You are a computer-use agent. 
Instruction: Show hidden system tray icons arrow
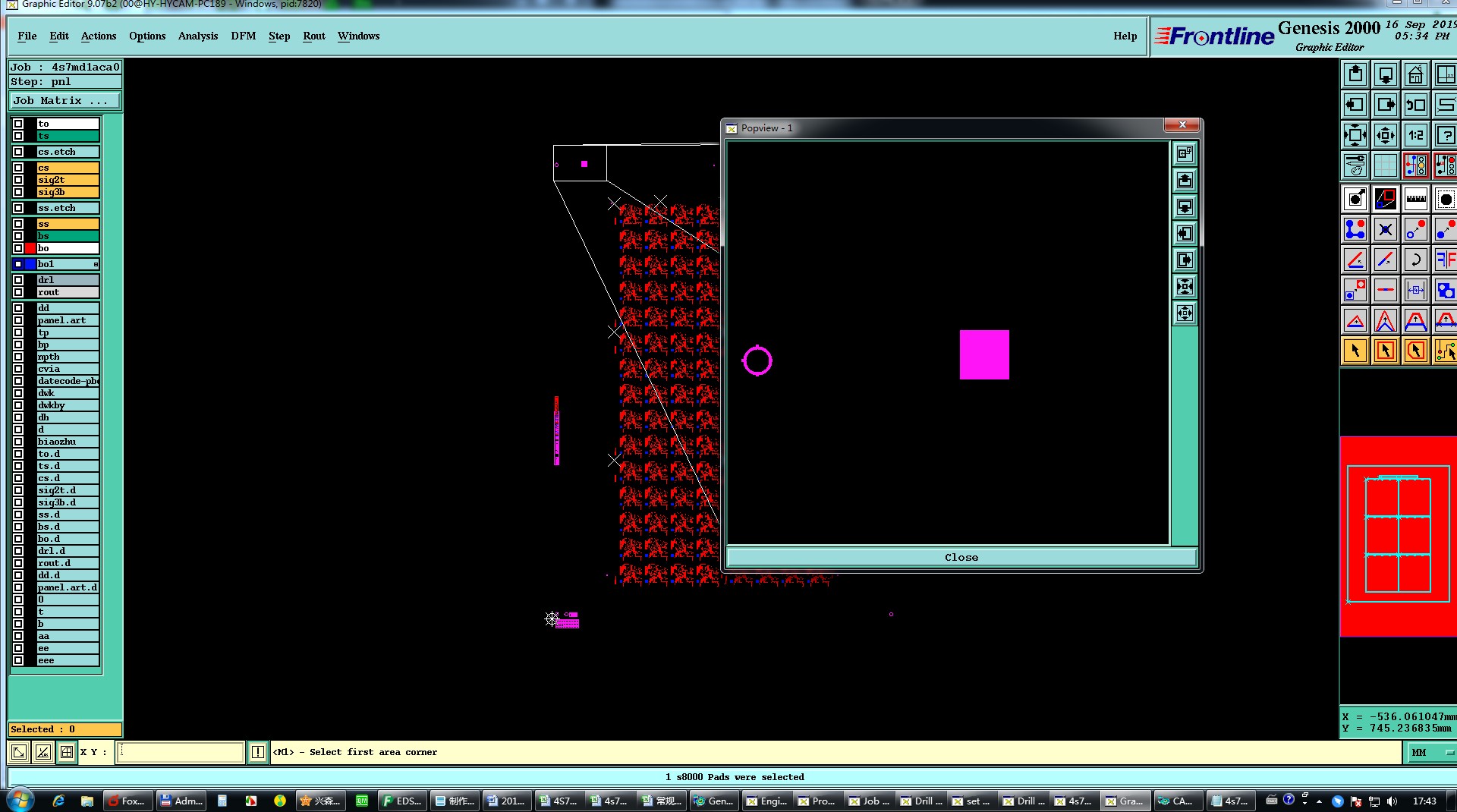click(1319, 801)
